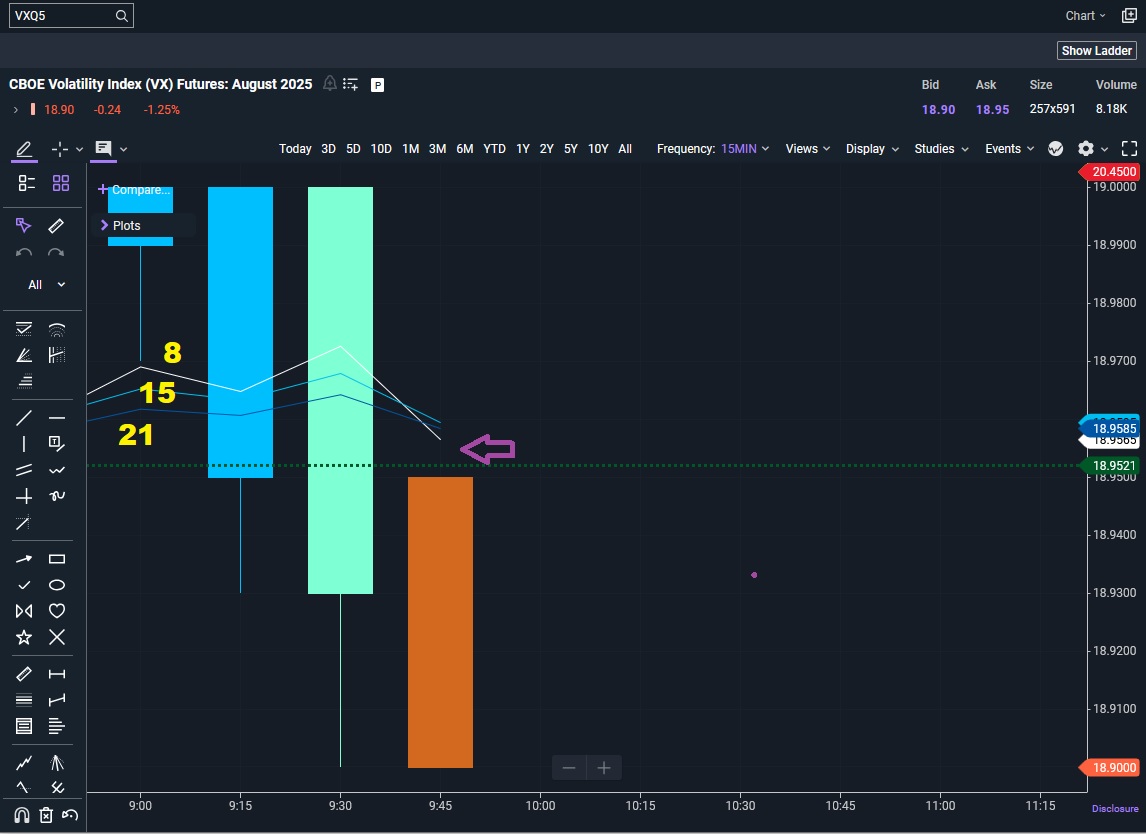This screenshot has height=834, width=1146.
Task: Click the Show Ladder button
Action: point(1096,50)
